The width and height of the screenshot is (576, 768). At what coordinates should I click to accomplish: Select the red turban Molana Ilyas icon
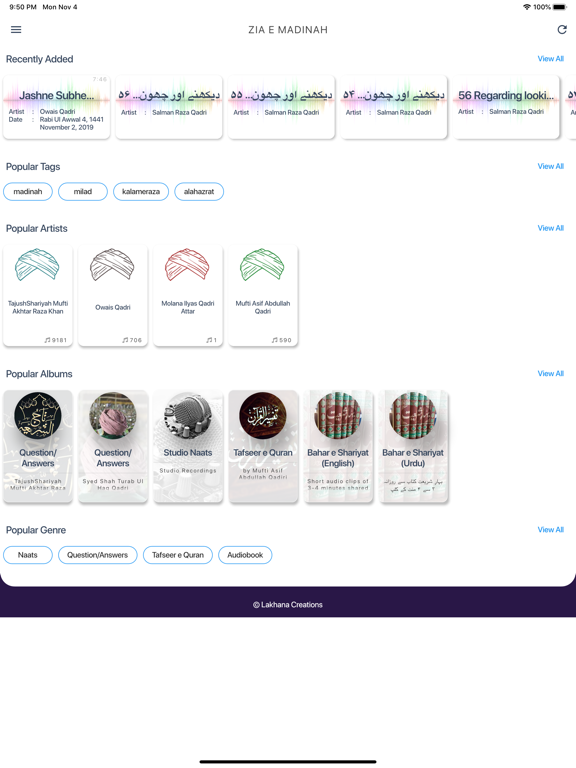(x=187, y=264)
